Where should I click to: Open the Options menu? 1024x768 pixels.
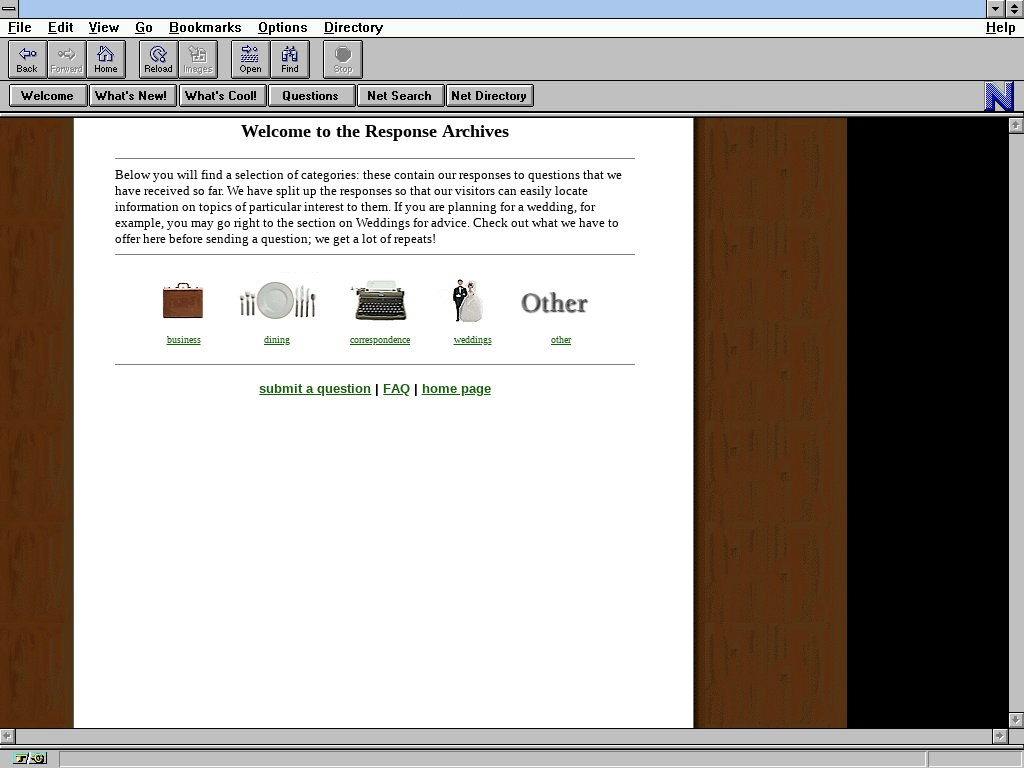pos(282,28)
